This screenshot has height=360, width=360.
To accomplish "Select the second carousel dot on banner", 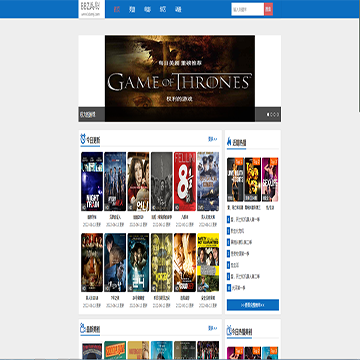I will (271, 114).
